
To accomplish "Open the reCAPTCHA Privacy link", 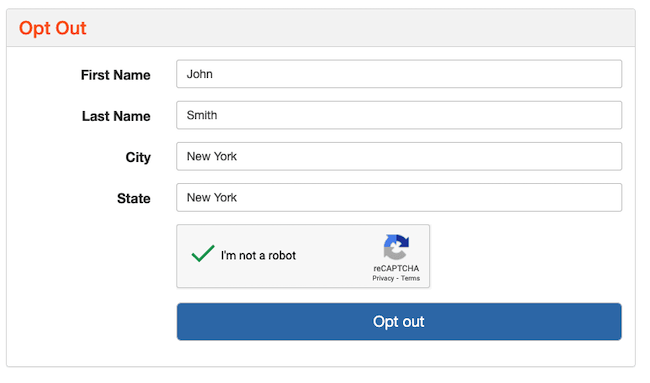I will (383, 278).
